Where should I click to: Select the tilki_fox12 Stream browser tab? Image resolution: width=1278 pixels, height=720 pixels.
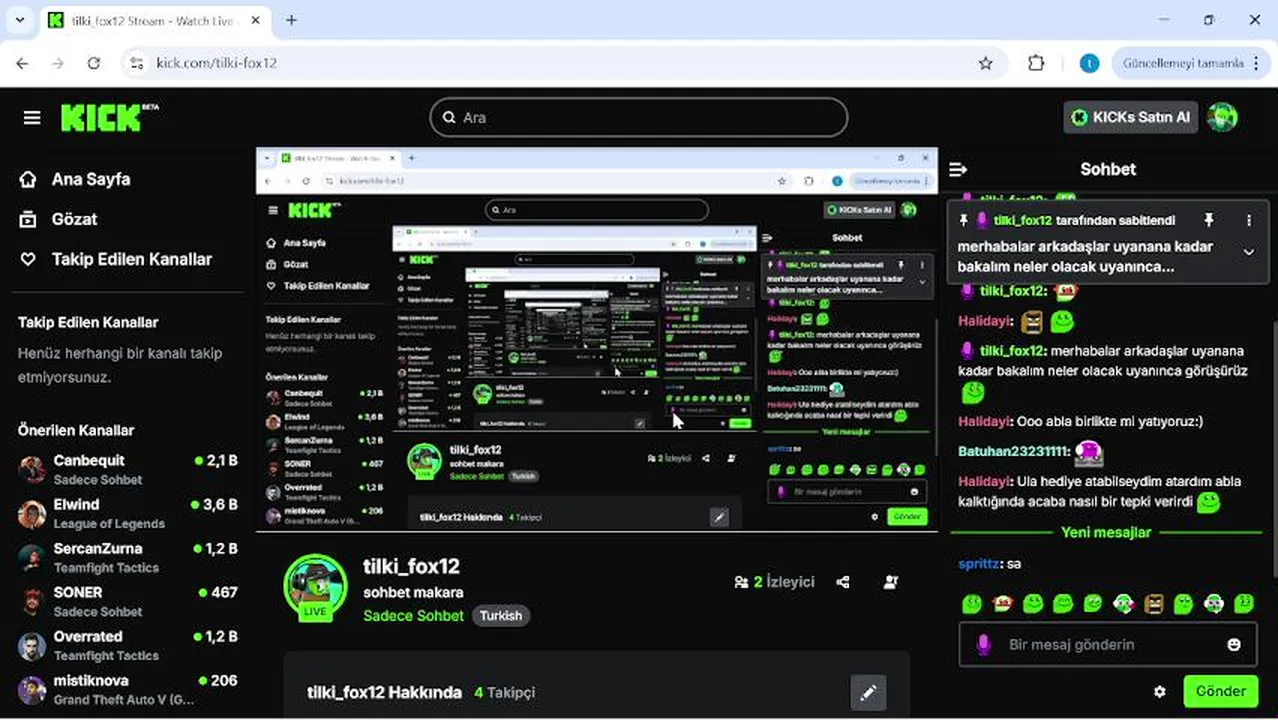click(x=157, y=21)
